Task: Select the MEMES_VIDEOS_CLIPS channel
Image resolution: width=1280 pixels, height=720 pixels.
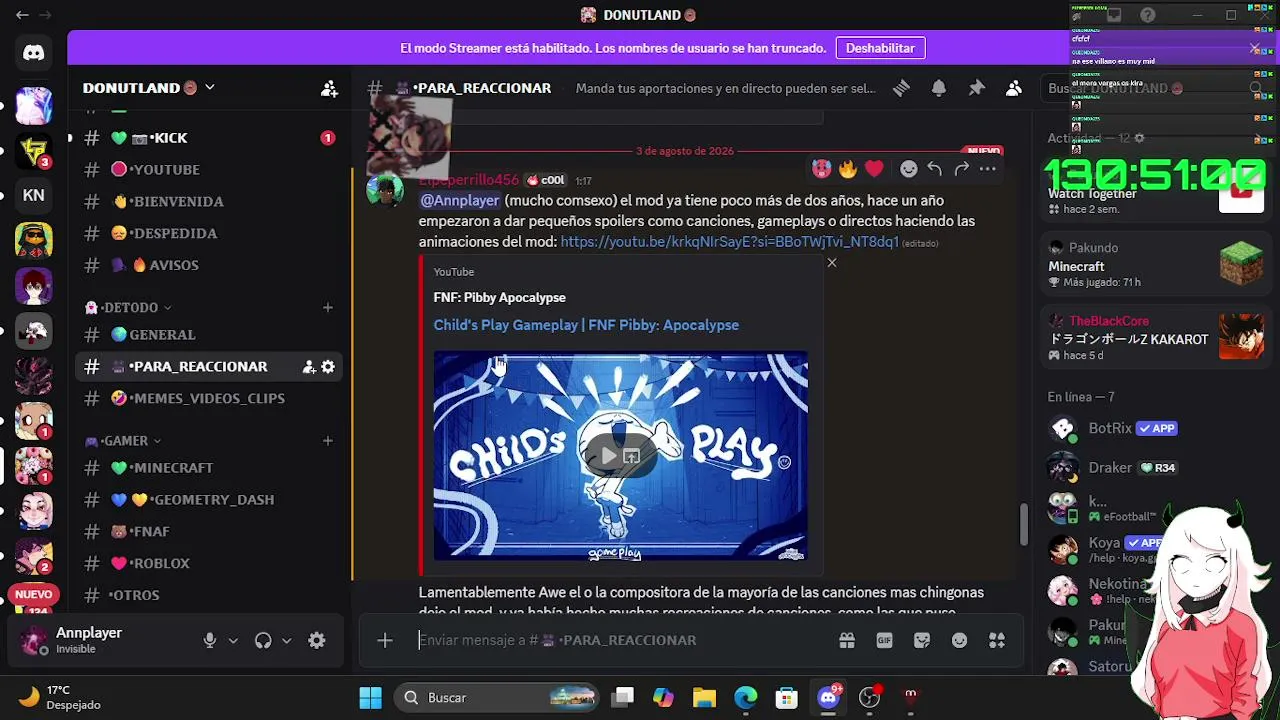Action: 208,399
